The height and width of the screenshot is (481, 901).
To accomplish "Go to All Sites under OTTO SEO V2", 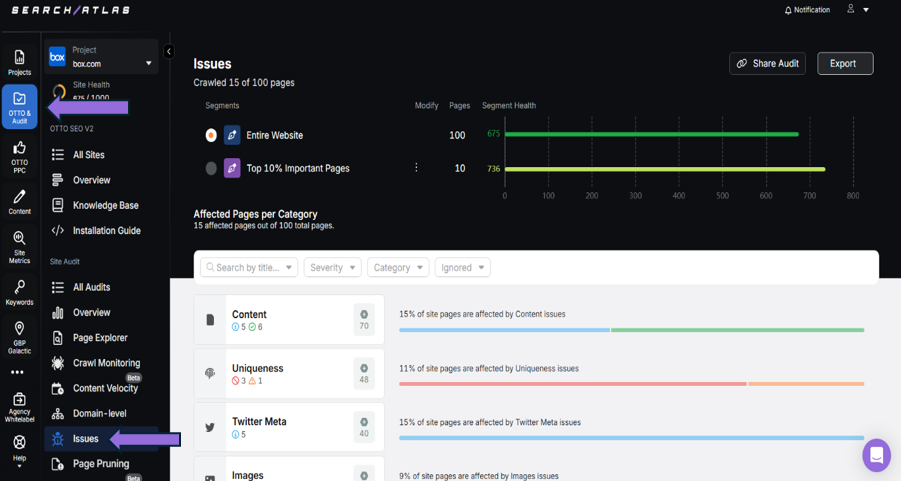I will [x=88, y=155].
